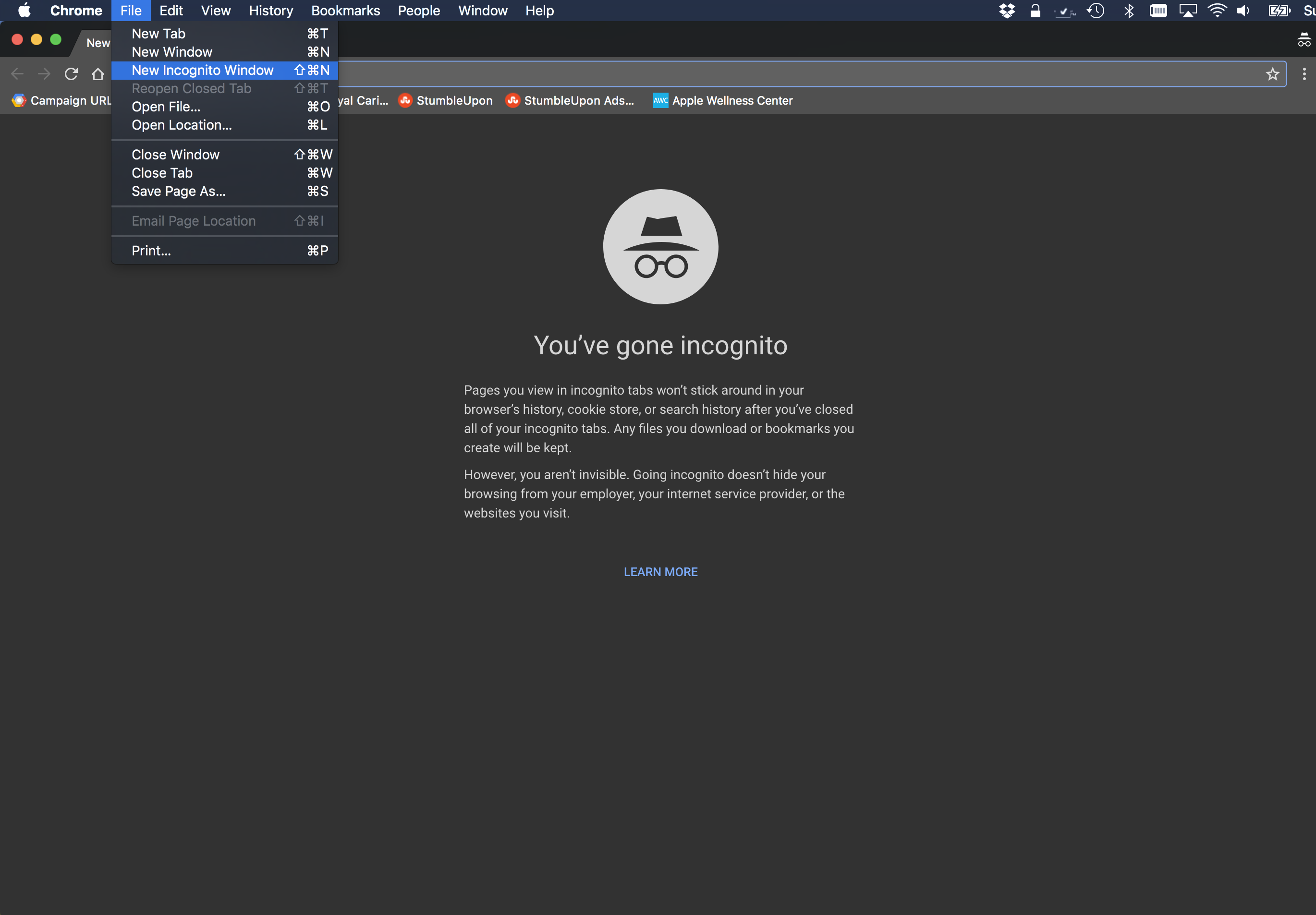The width and height of the screenshot is (1316, 915).
Task: Open the Bookmarks menu
Action: click(x=346, y=10)
